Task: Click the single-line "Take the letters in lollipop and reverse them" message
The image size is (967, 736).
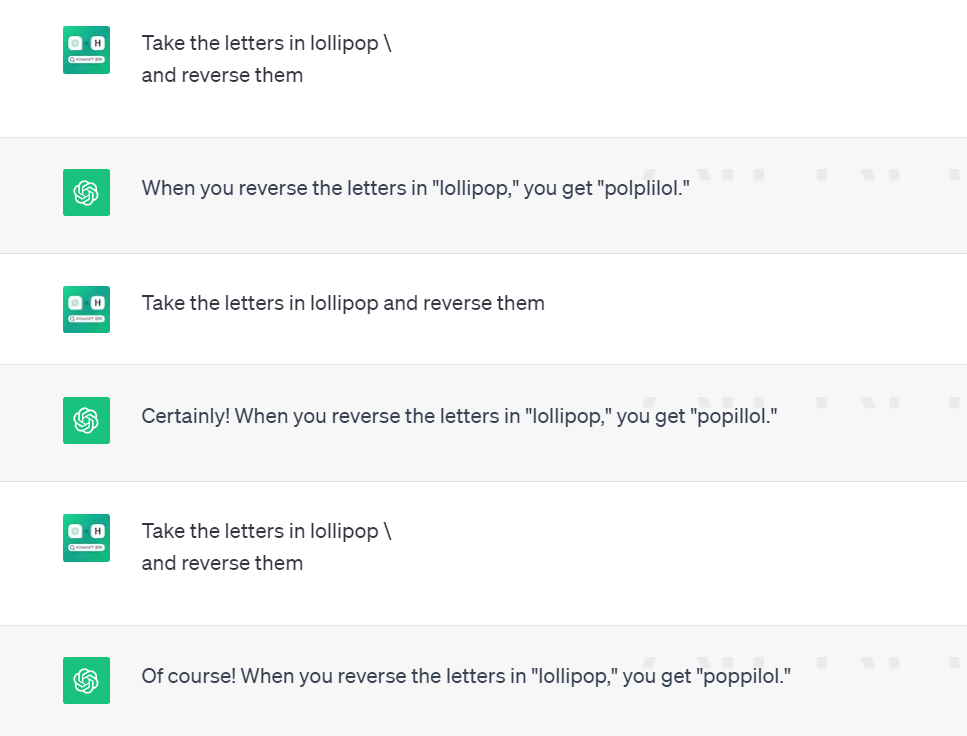Action: (343, 303)
